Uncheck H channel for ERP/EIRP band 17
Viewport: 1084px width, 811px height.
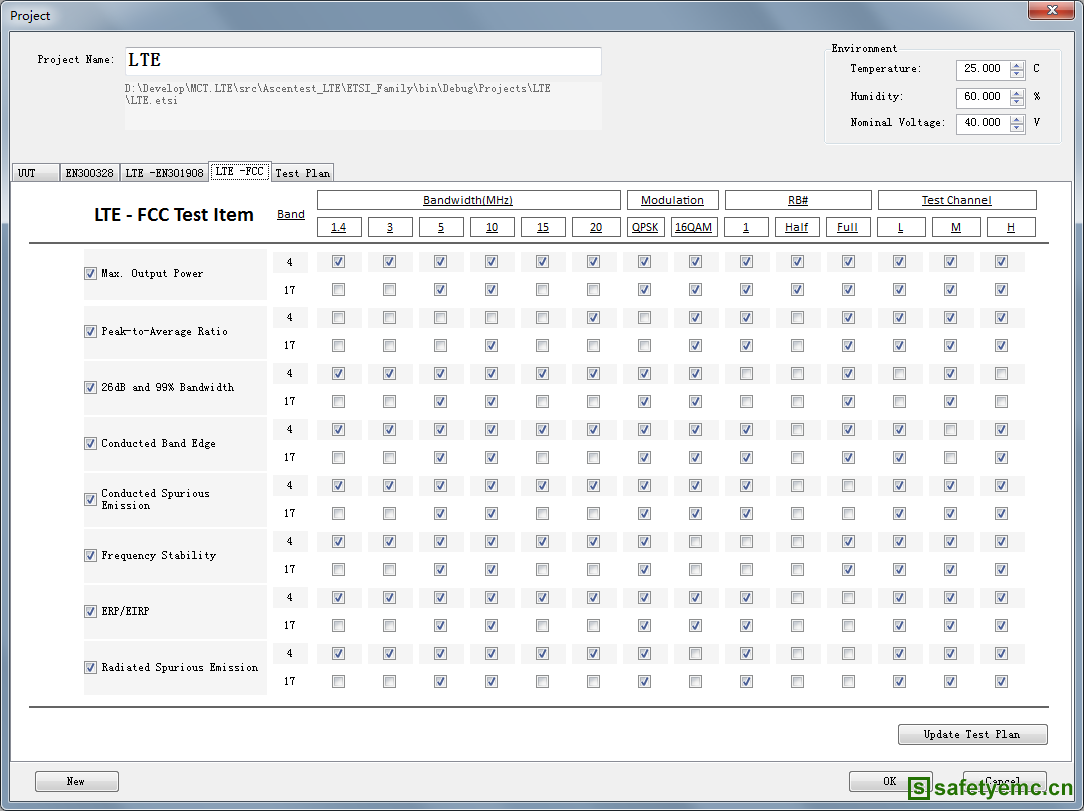(1001, 626)
